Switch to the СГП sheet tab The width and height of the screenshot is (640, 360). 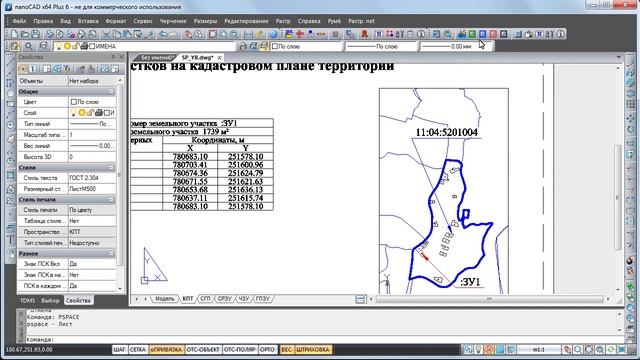point(205,299)
